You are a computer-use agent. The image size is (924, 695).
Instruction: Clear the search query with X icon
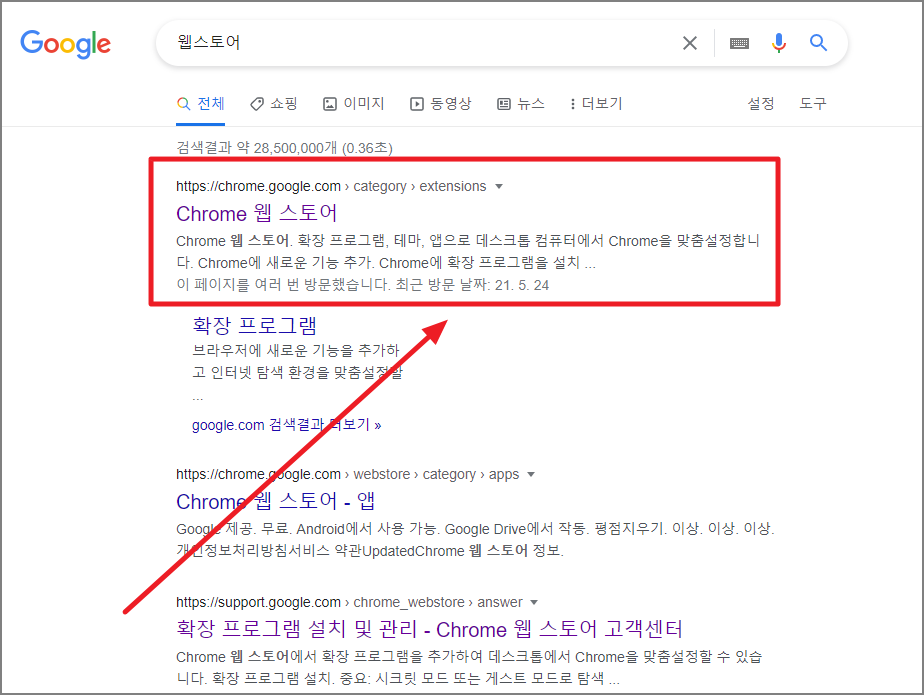[689, 42]
